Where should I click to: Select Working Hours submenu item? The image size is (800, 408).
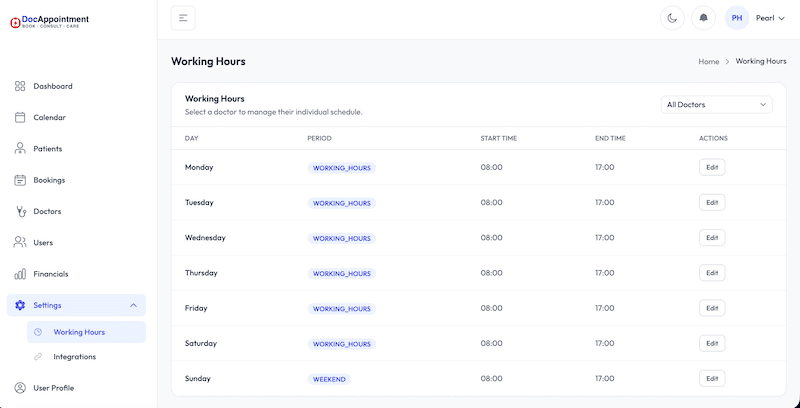click(x=86, y=332)
